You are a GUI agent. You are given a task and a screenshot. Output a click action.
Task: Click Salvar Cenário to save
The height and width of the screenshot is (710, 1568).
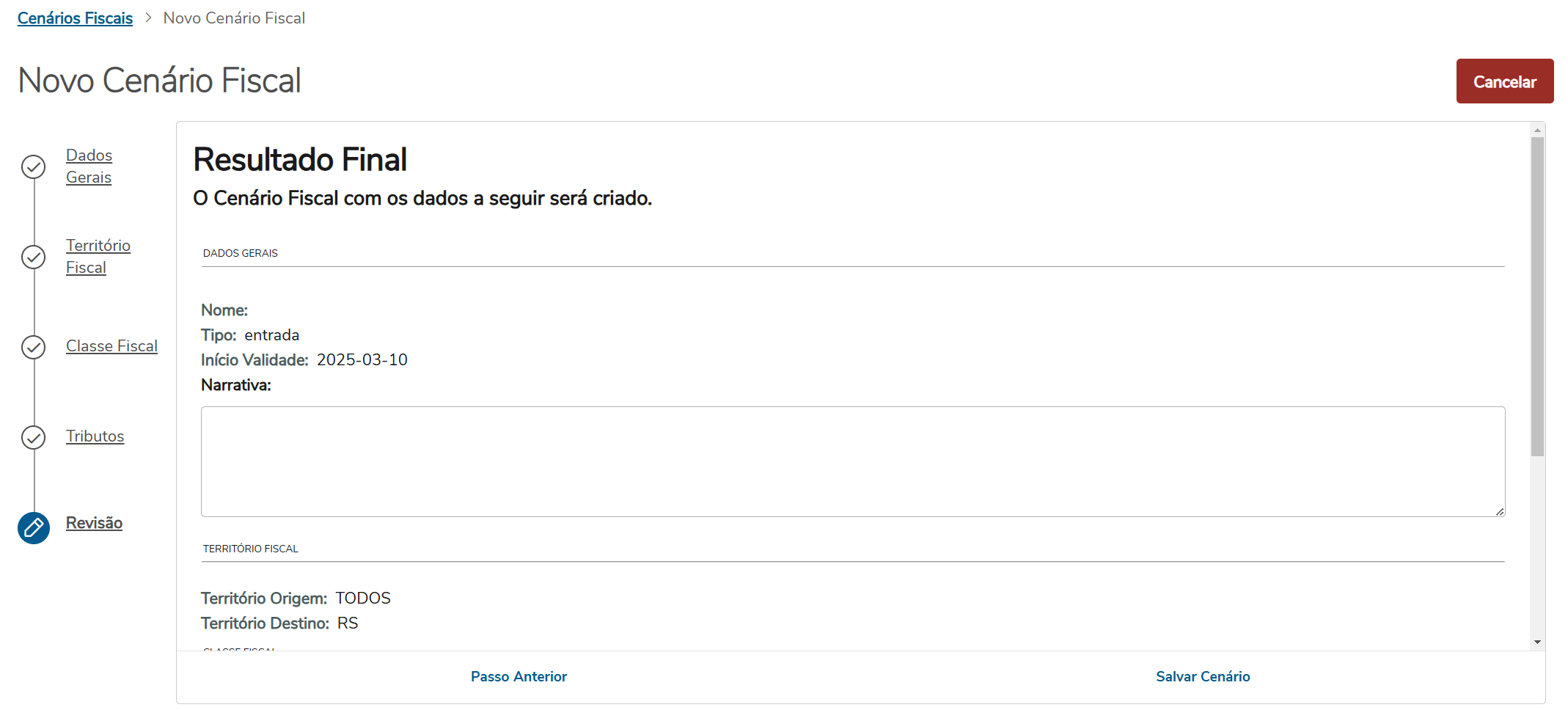1203,677
